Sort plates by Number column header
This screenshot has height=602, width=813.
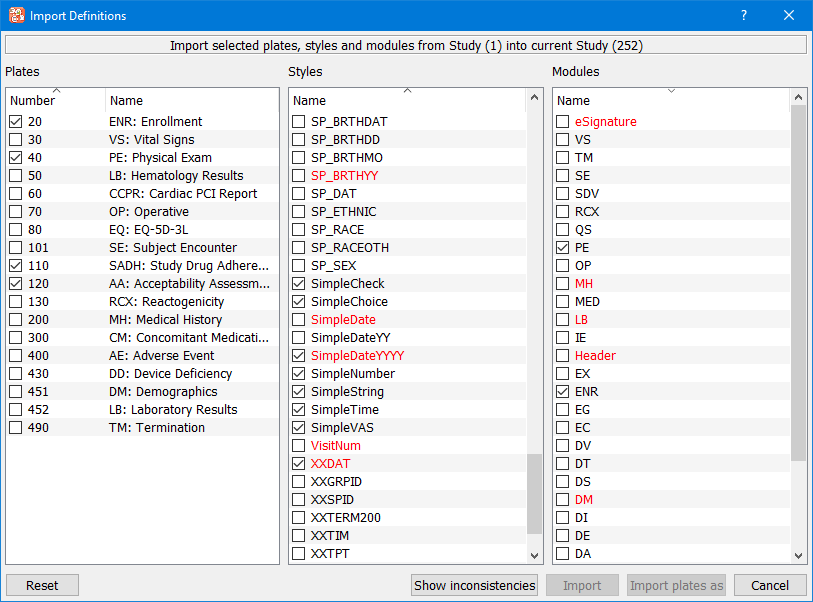[x=55, y=100]
